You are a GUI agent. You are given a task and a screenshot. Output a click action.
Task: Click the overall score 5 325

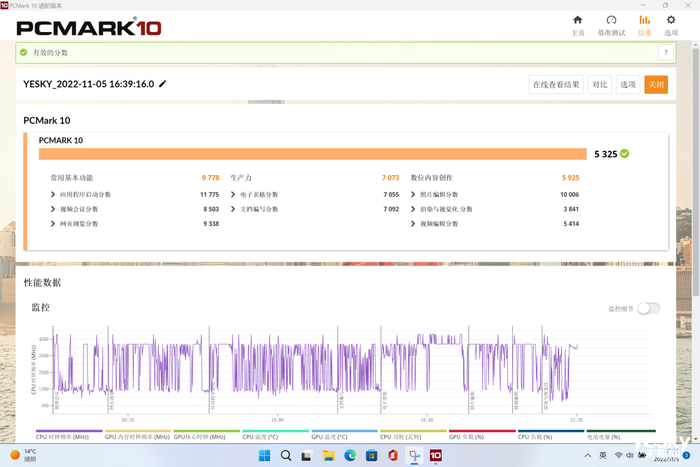point(605,154)
